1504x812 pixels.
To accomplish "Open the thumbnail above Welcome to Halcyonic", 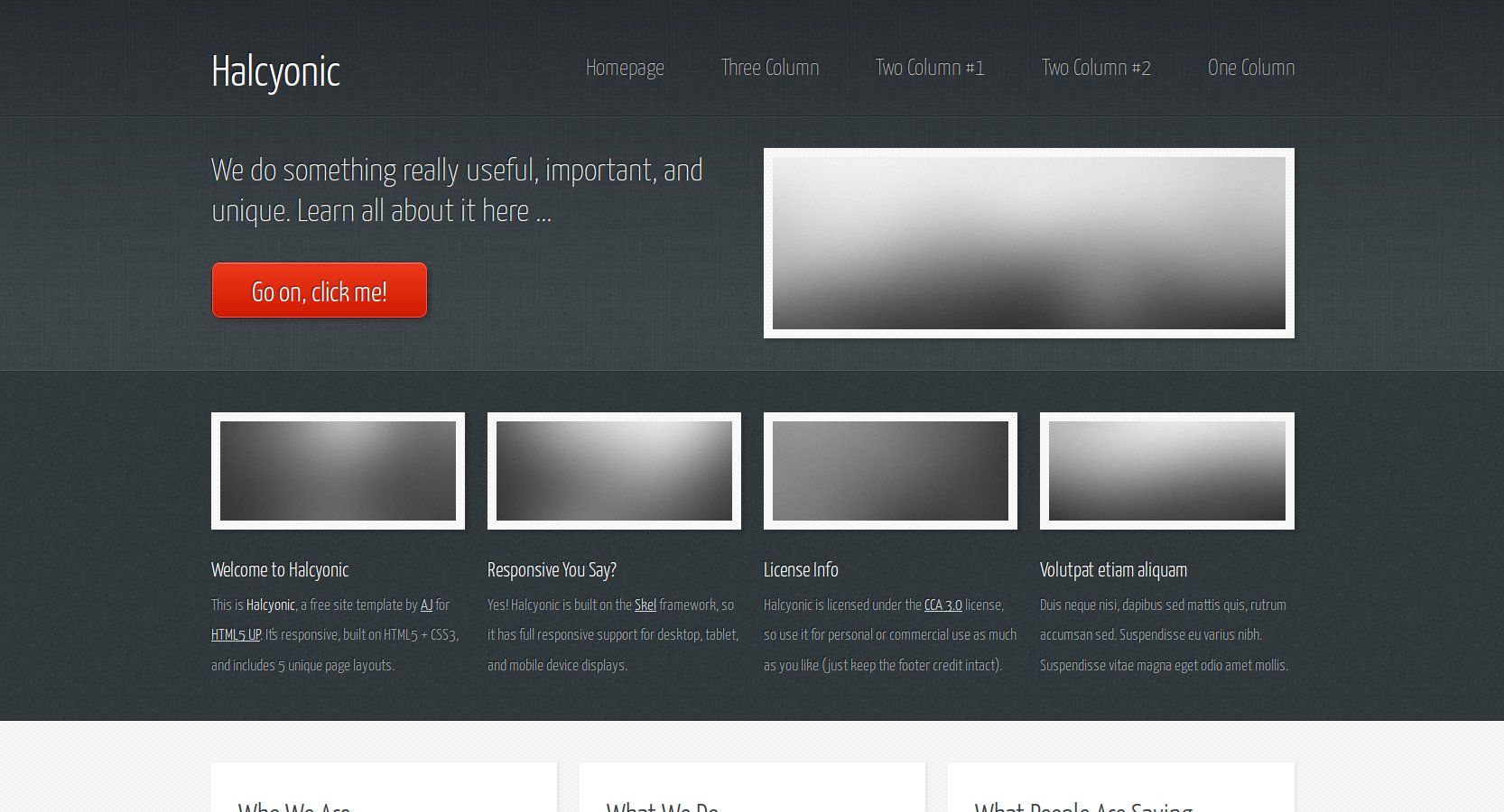I will click(x=338, y=471).
